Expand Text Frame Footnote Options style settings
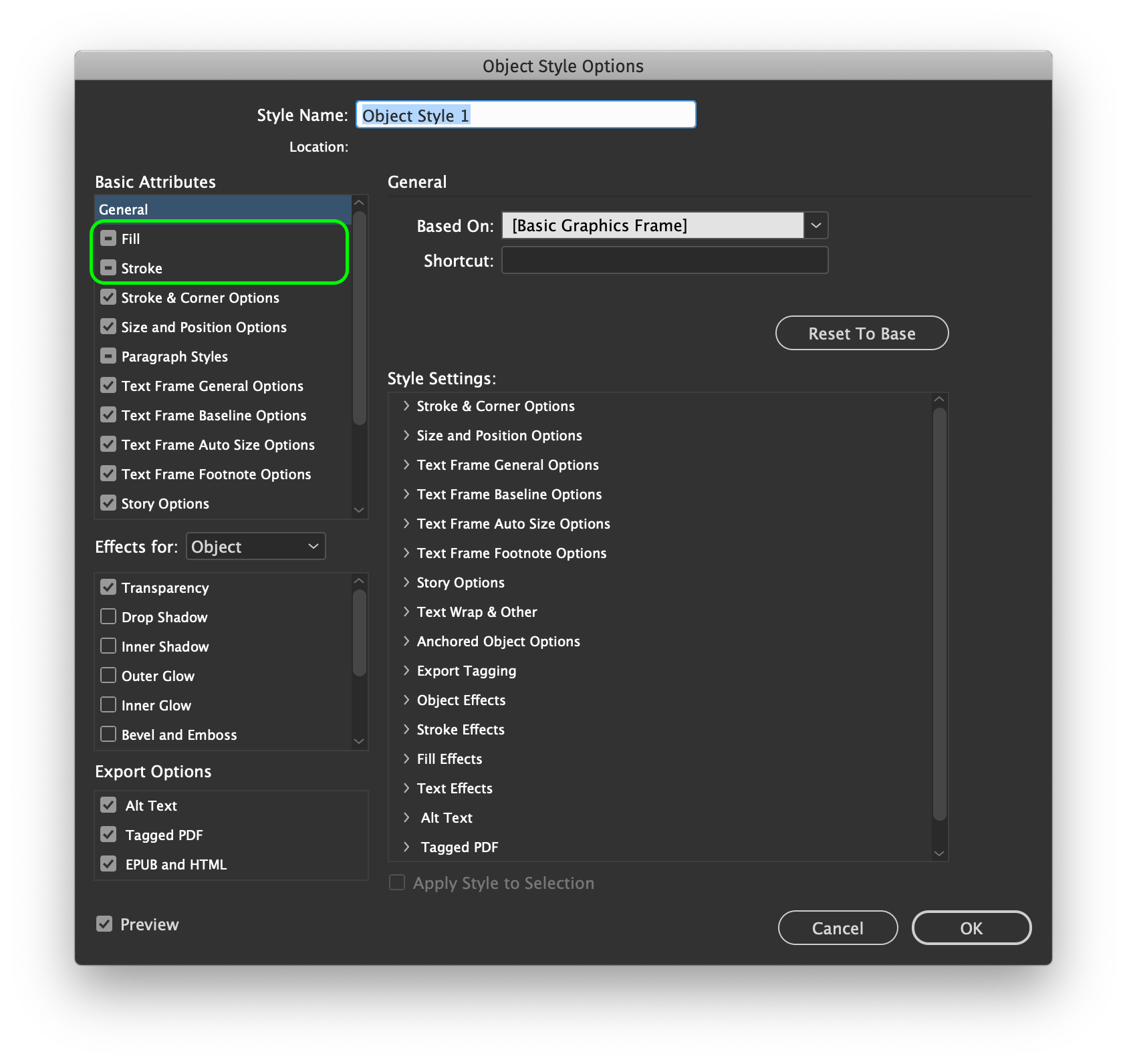 tap(406, 553)
